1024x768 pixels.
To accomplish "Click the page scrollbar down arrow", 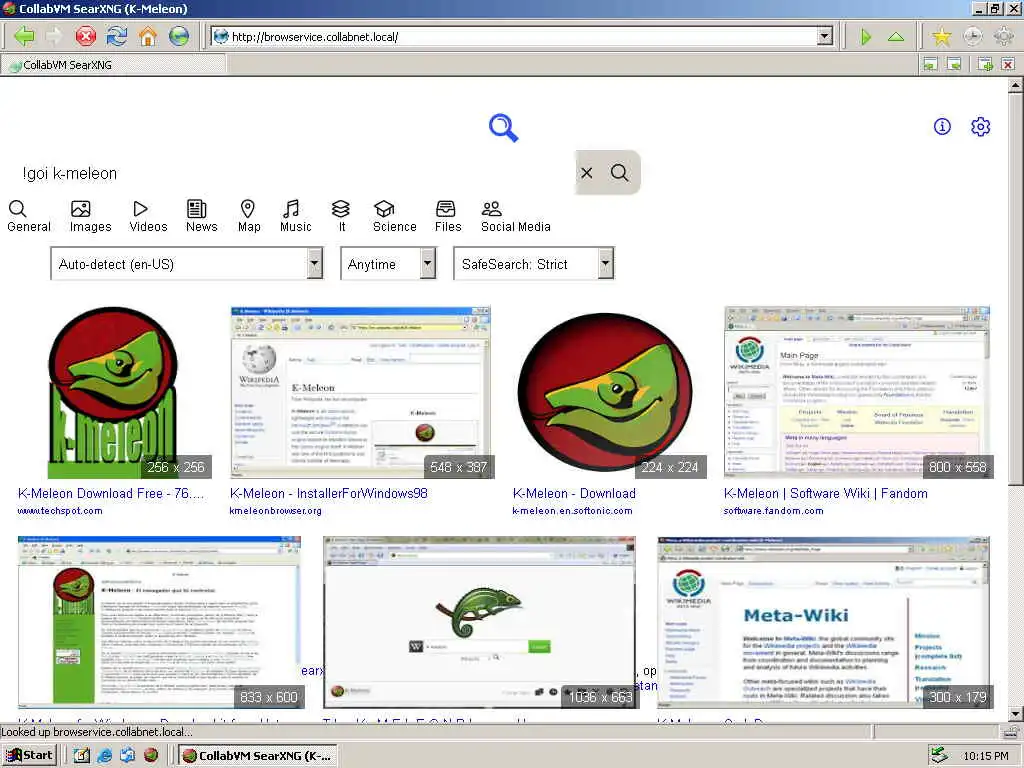I will pyautogui.click(x=1016, y=713).
